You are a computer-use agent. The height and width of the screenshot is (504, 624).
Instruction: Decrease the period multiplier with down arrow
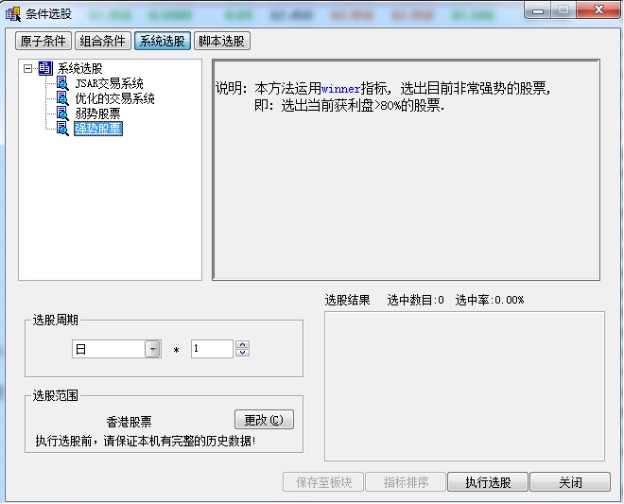242,353
